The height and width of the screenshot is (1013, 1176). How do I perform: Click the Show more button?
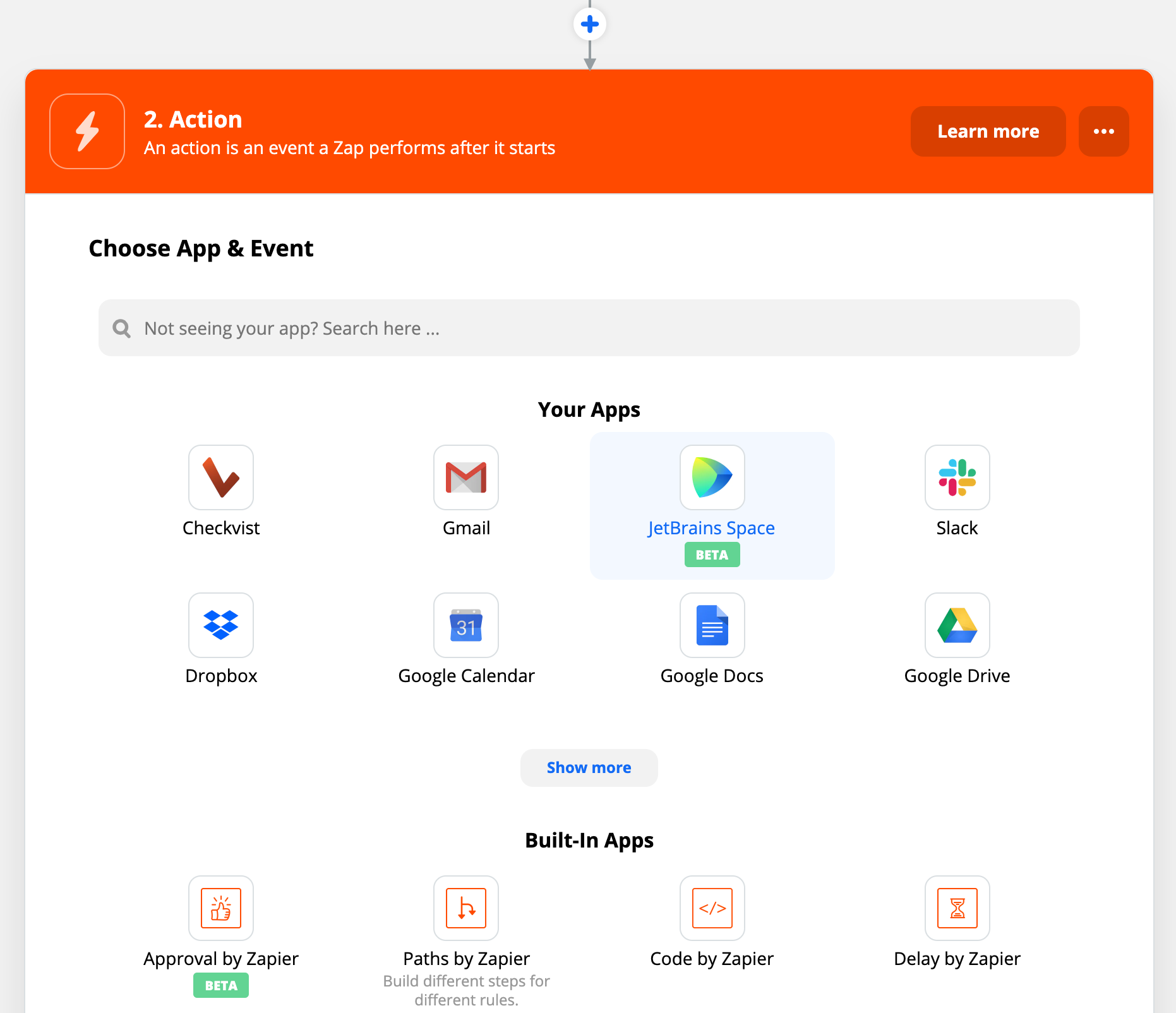click(x=589, y=768)
